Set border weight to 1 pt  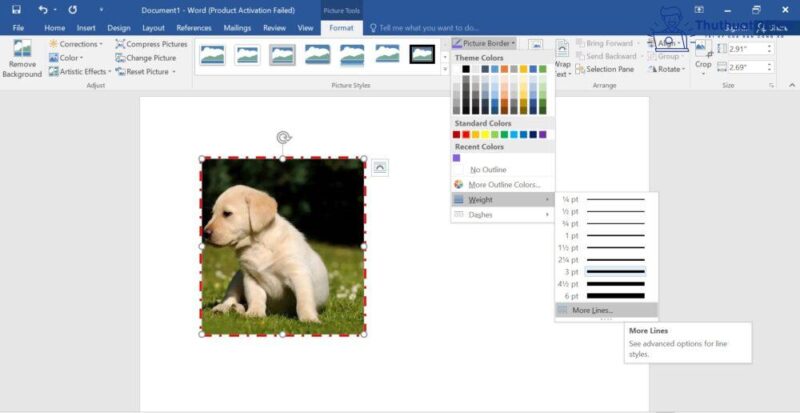(x=606, y=236)
